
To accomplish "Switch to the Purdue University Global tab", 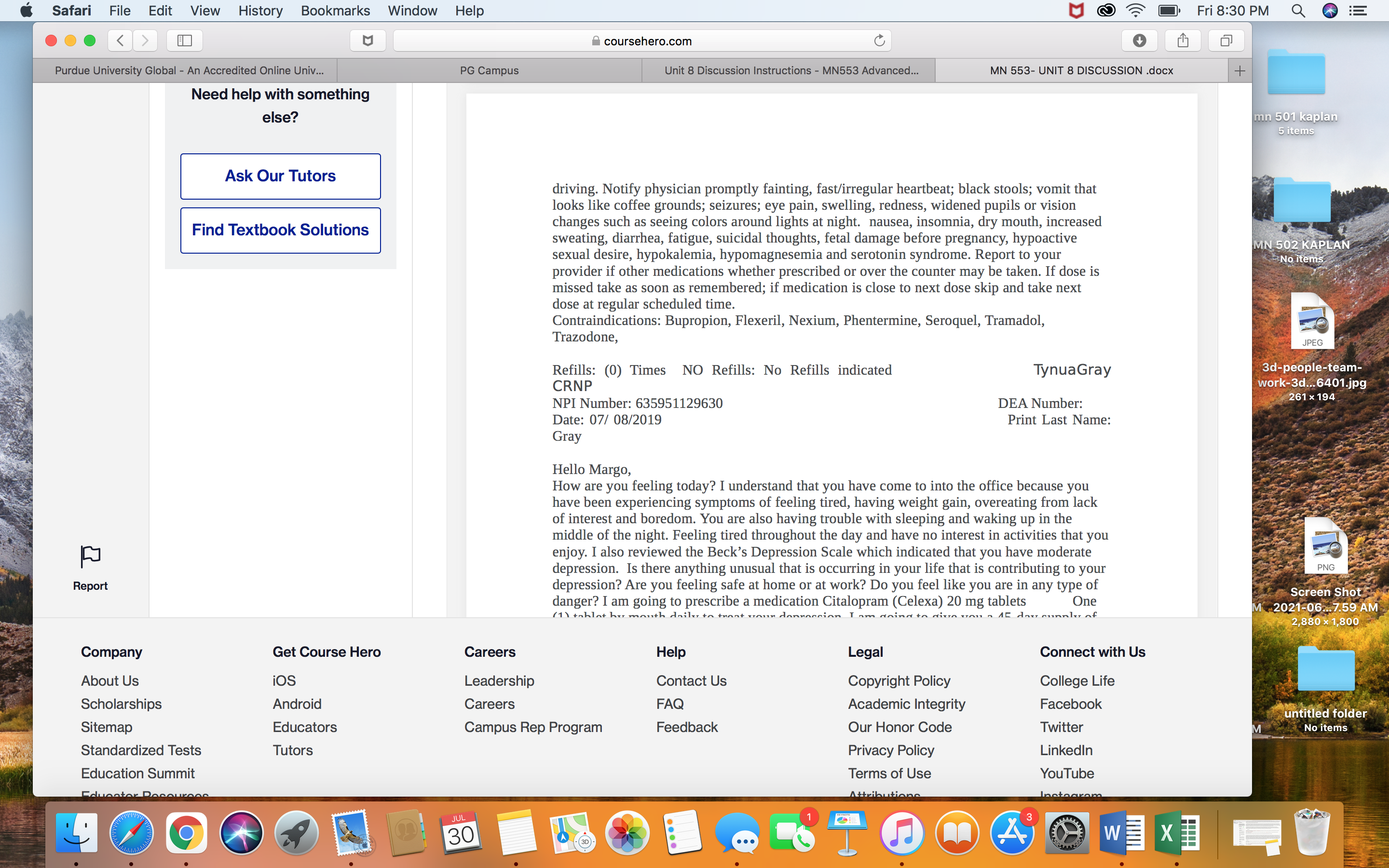I will (185, 70).
